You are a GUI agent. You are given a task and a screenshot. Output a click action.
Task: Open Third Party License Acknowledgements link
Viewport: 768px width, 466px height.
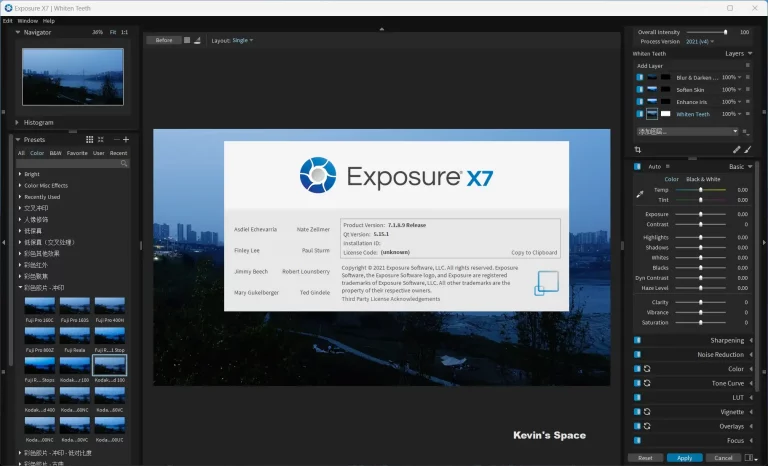point(390,298)
